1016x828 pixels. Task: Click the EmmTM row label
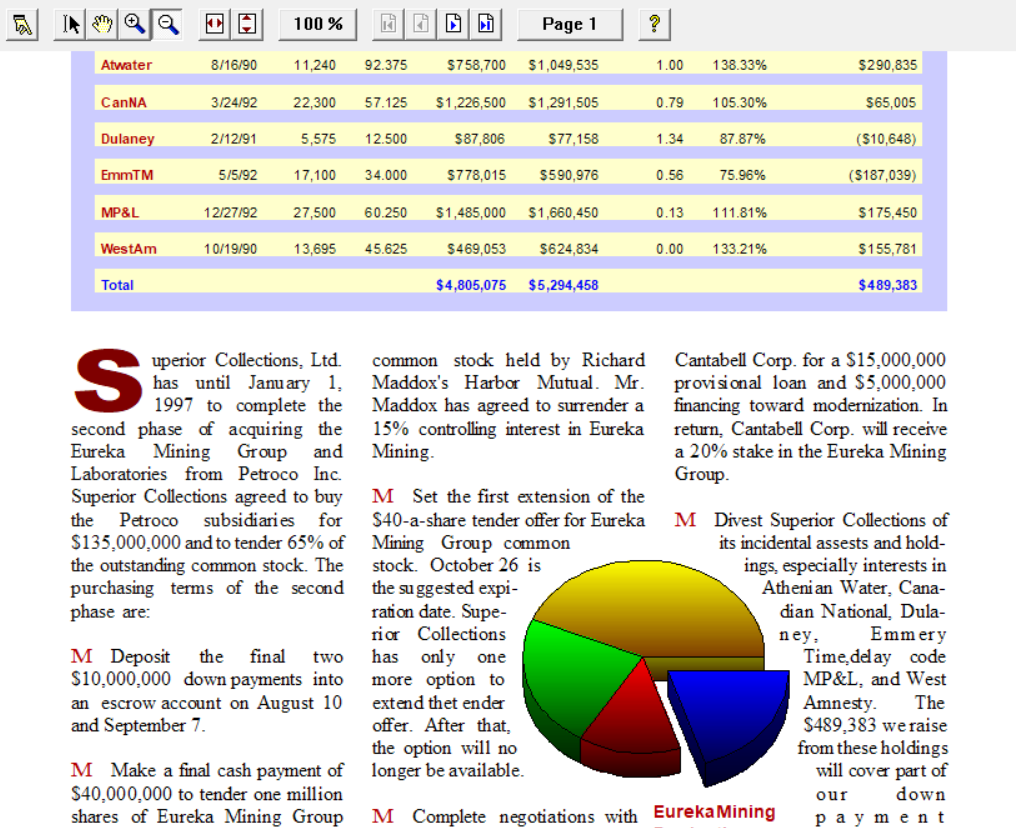point(127,175)
